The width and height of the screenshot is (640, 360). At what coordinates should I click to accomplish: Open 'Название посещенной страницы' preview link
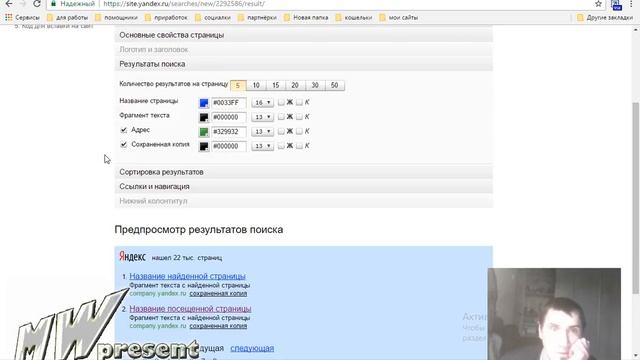click(190, 309)
